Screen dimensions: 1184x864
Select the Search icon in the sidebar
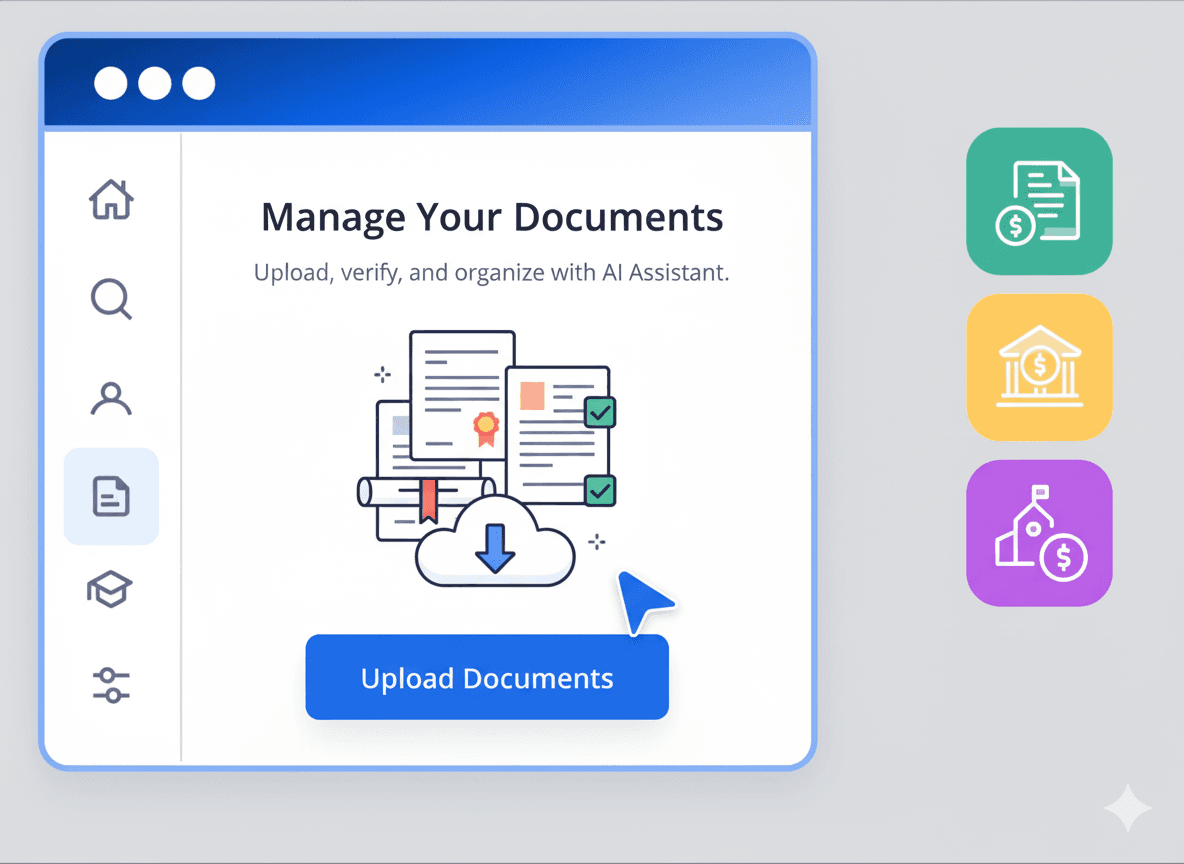[111, 299]
